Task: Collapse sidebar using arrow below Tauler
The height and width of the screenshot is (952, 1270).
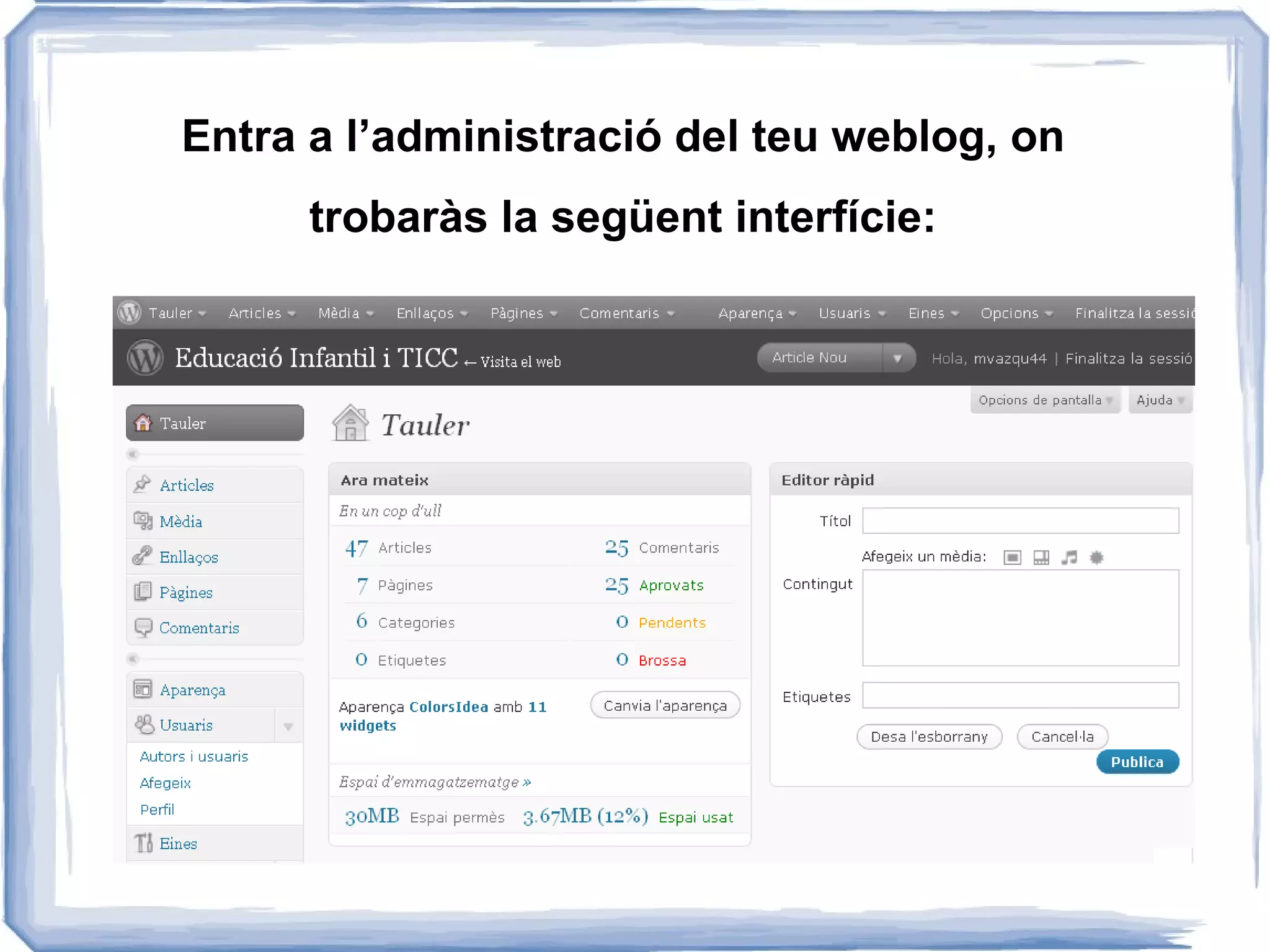Action: click(133, 454)
